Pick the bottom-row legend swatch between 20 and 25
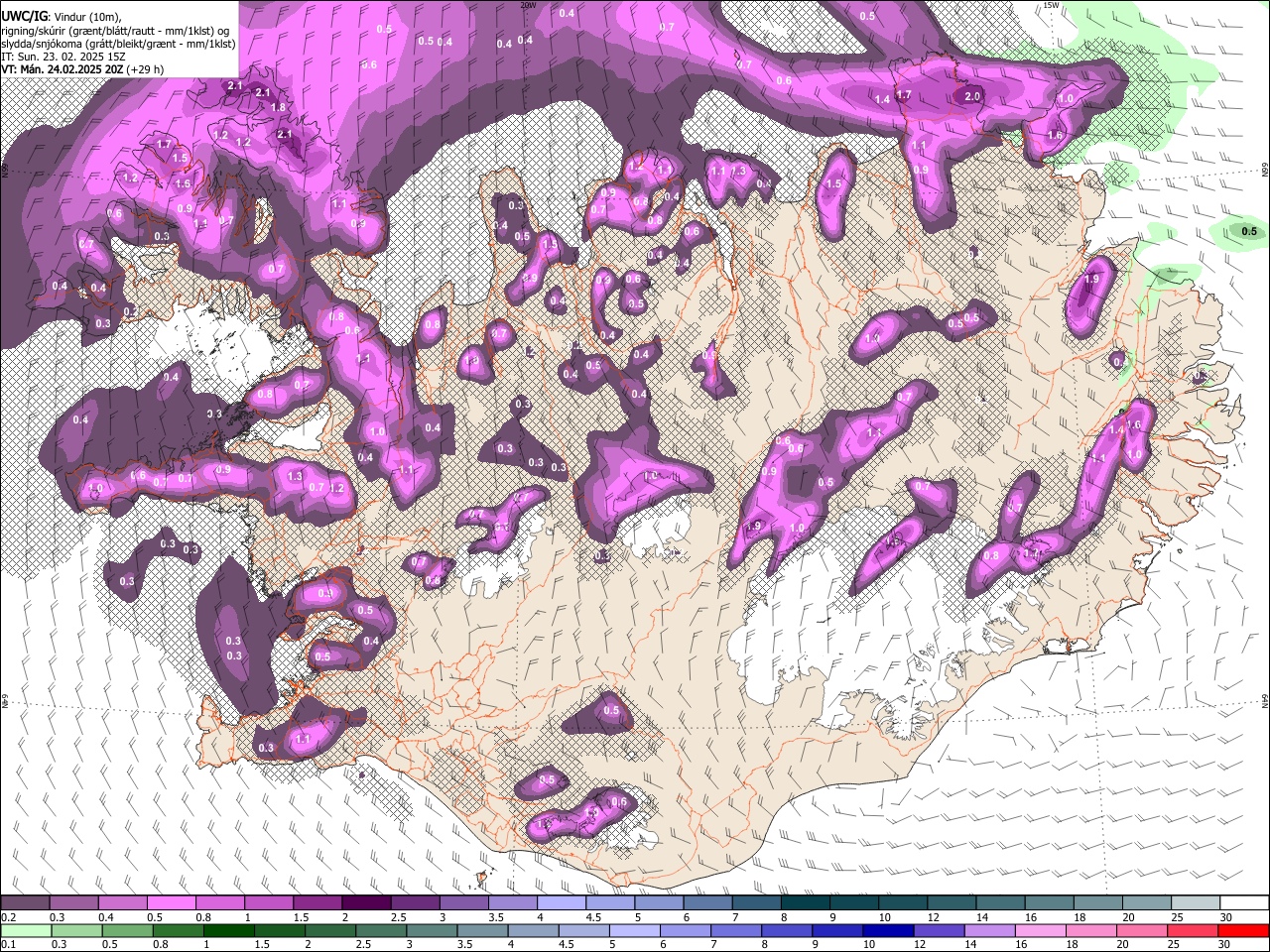This screenshot has width=1270, height=952. click(x=1141, y=930)
